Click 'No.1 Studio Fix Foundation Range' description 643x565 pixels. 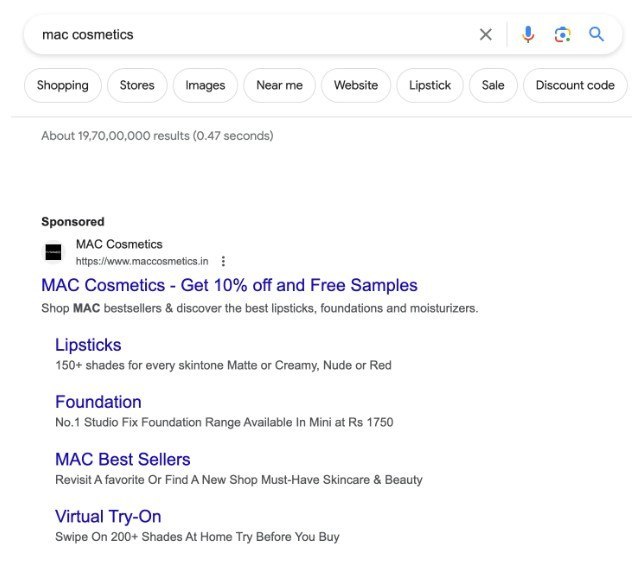click(x=224, y=422)
